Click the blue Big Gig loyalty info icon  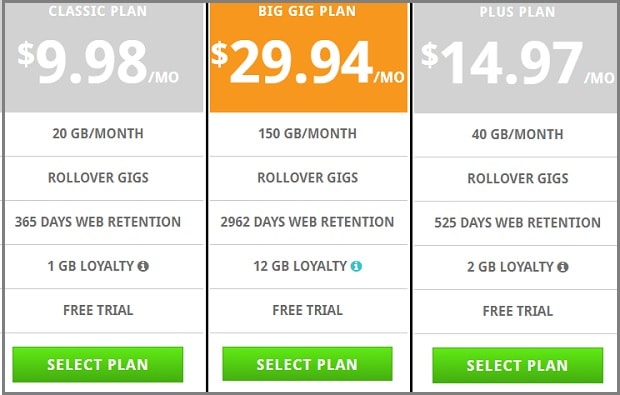356,266
